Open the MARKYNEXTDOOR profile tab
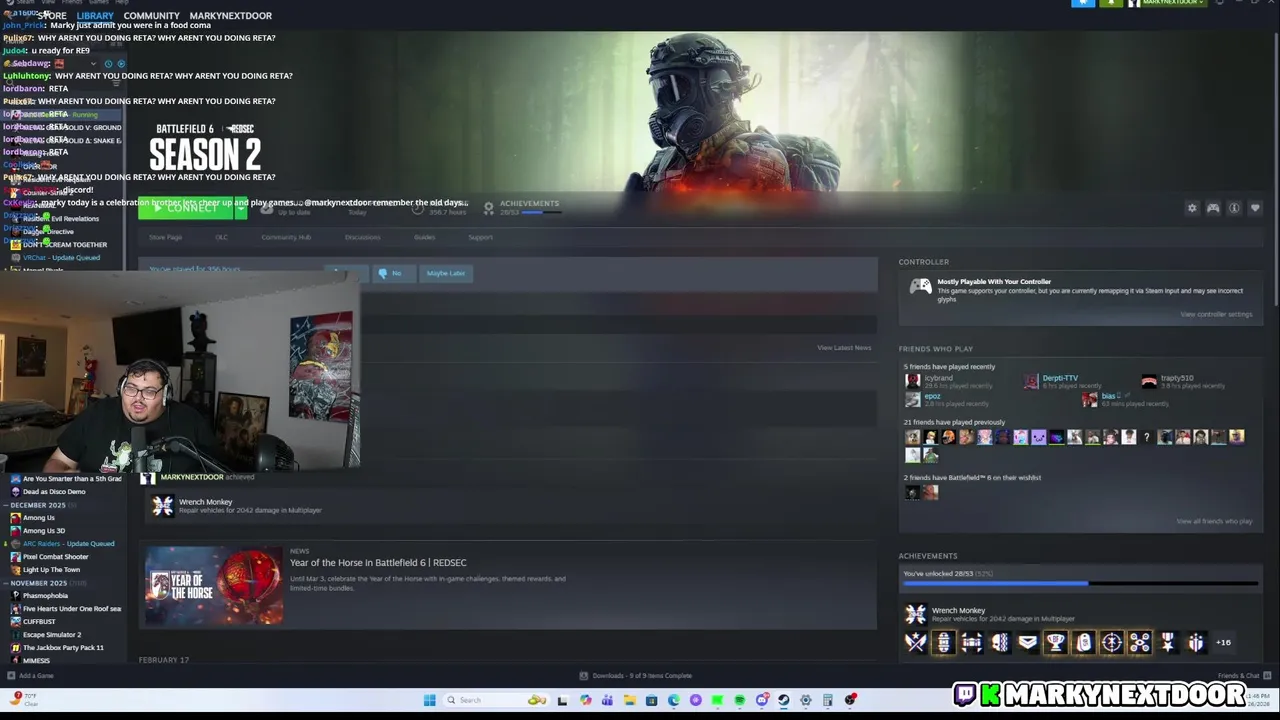1280x720 pixels. [231, 16]
